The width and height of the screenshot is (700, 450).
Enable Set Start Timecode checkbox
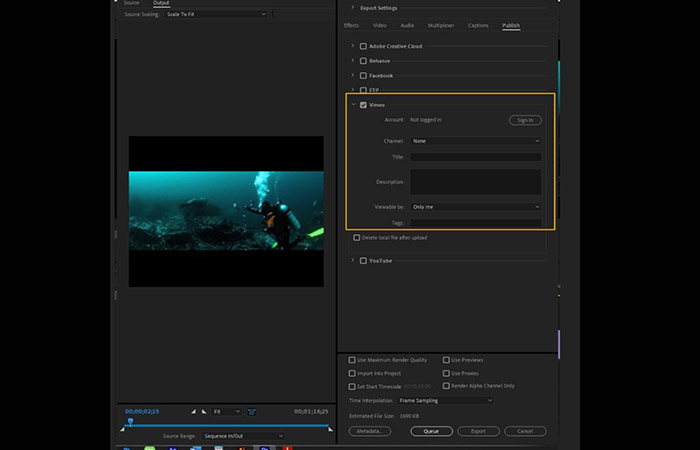tap(352, 387)
